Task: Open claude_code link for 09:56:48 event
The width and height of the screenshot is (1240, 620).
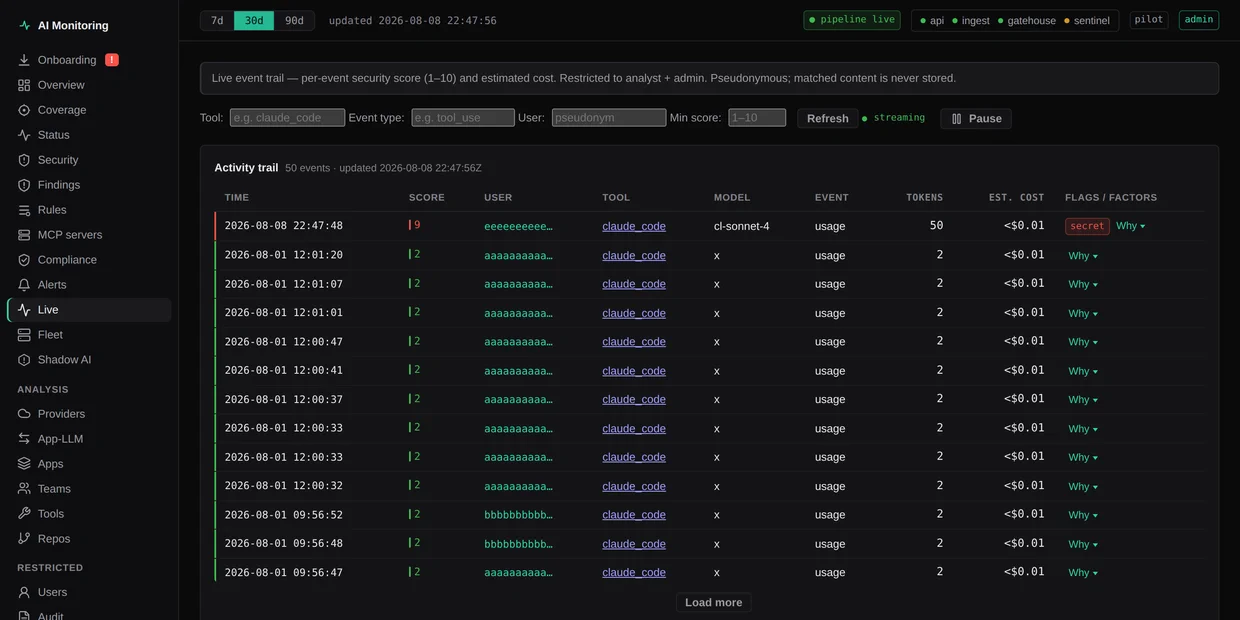Action: [634, 544]
